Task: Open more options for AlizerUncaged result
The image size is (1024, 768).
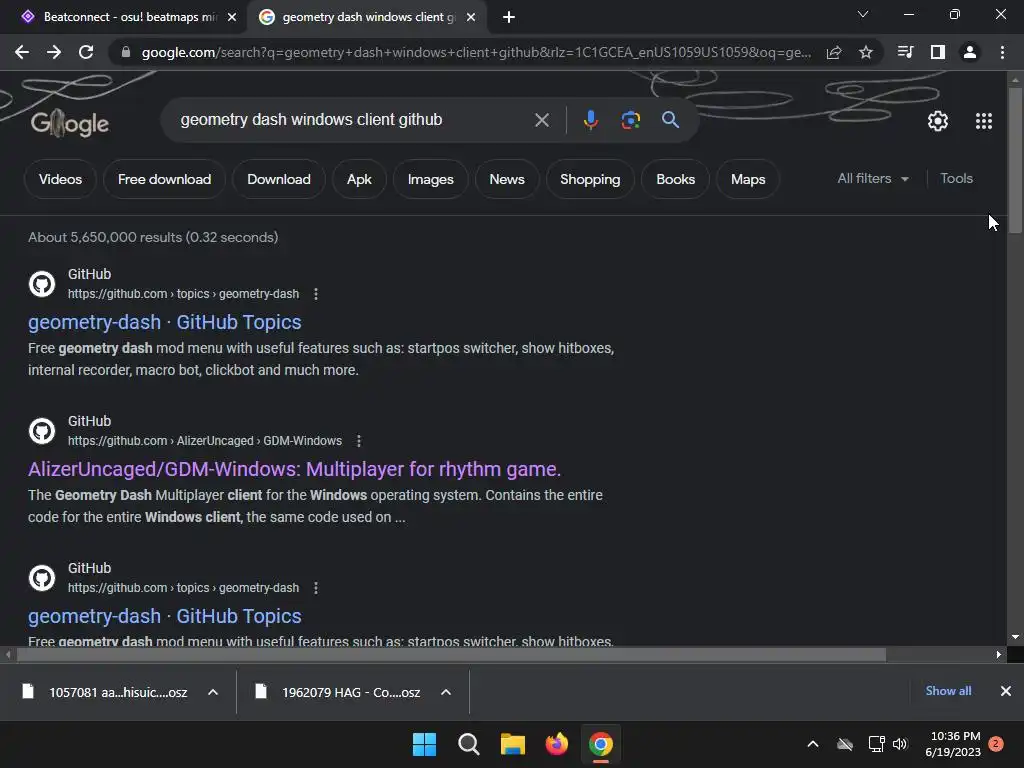Action: pyautogui.click(x=359, y=441)
